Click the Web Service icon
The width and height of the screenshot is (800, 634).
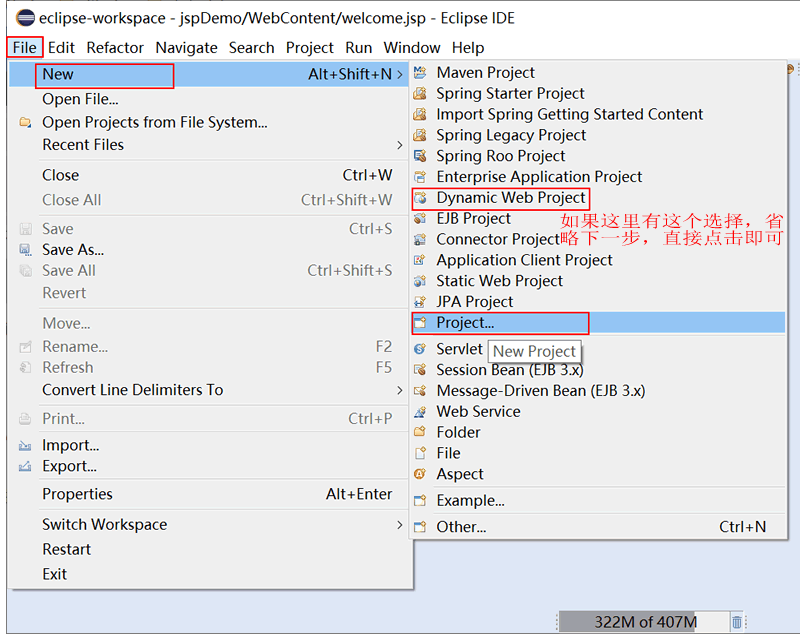420,412
